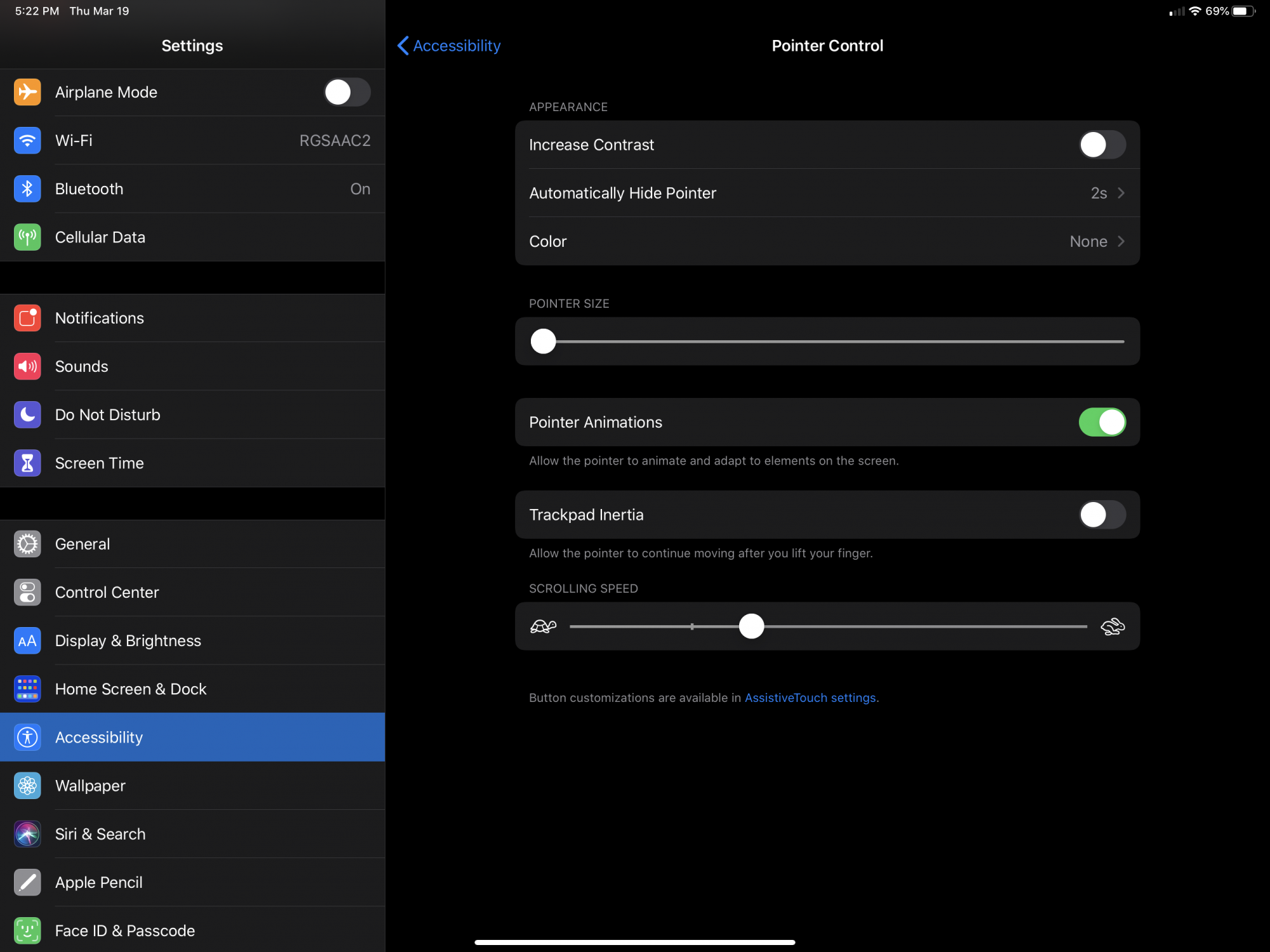Tap the Wi-Fi icon in sidebar

pyautogui.click(x=27, y=140)
